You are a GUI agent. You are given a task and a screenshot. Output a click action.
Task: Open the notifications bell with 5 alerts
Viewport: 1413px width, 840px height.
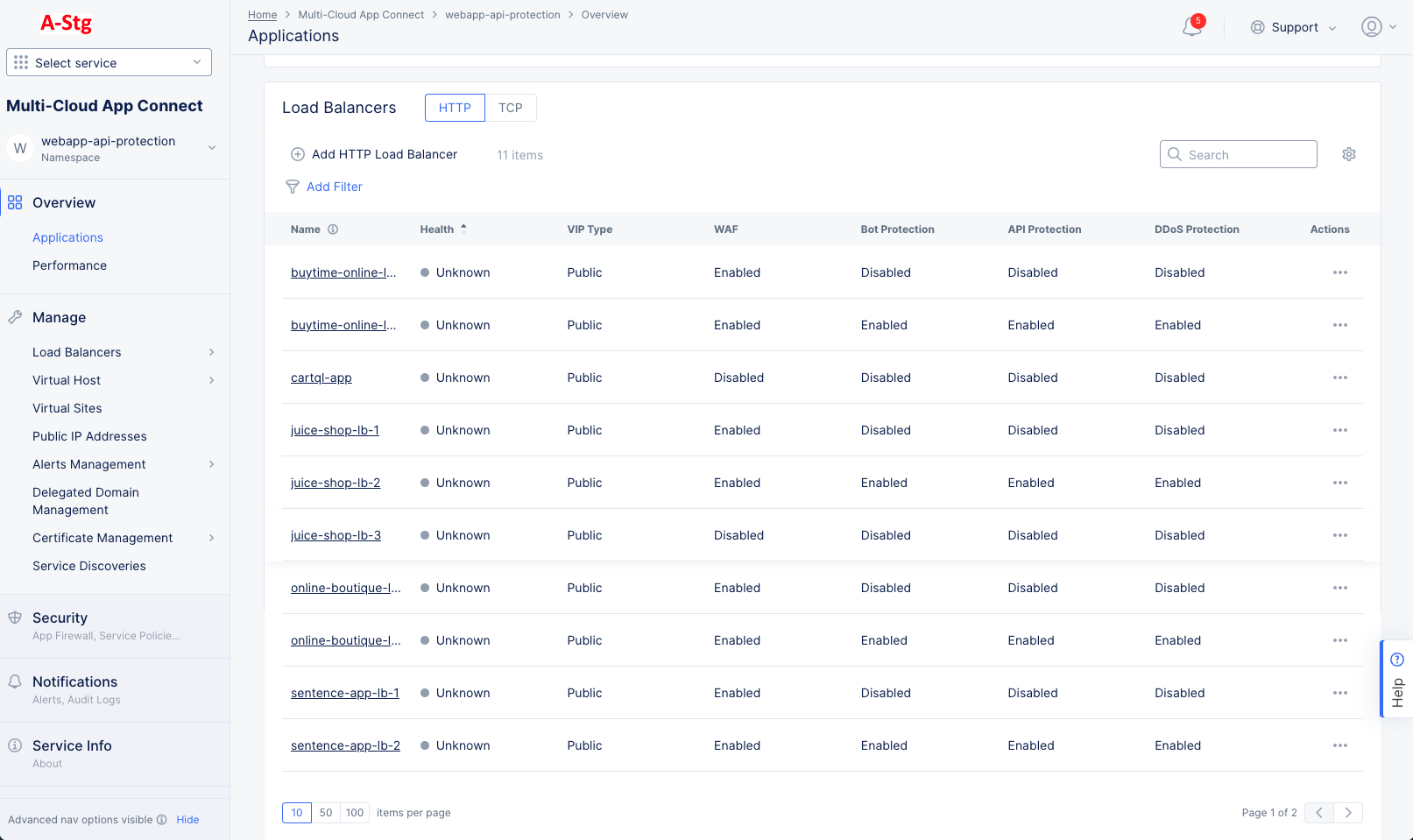point(1190,26)
